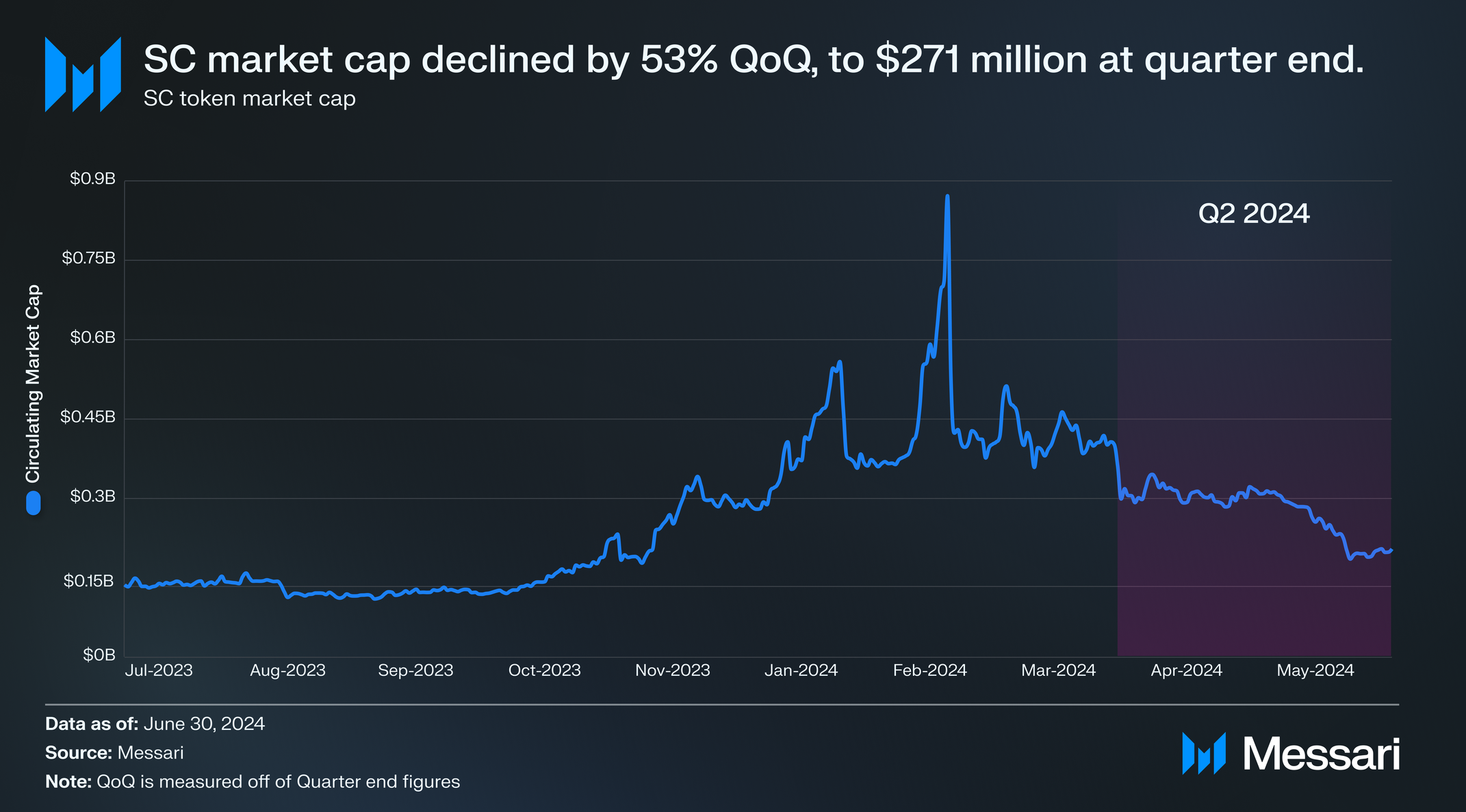Click the $0B y-axis label

[x=99, y=655]
